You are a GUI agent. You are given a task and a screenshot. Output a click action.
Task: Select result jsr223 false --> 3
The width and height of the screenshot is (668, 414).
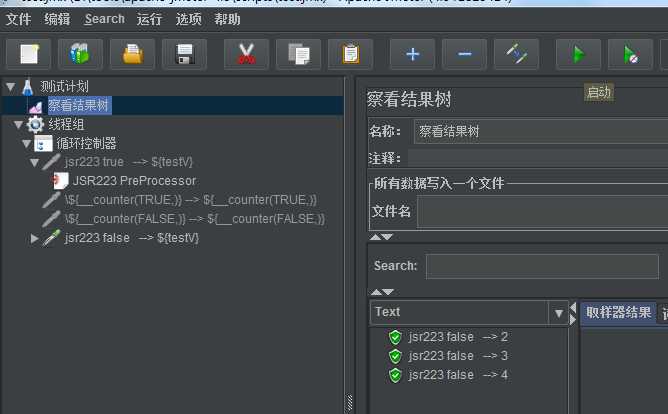click(x=458, y=356)
